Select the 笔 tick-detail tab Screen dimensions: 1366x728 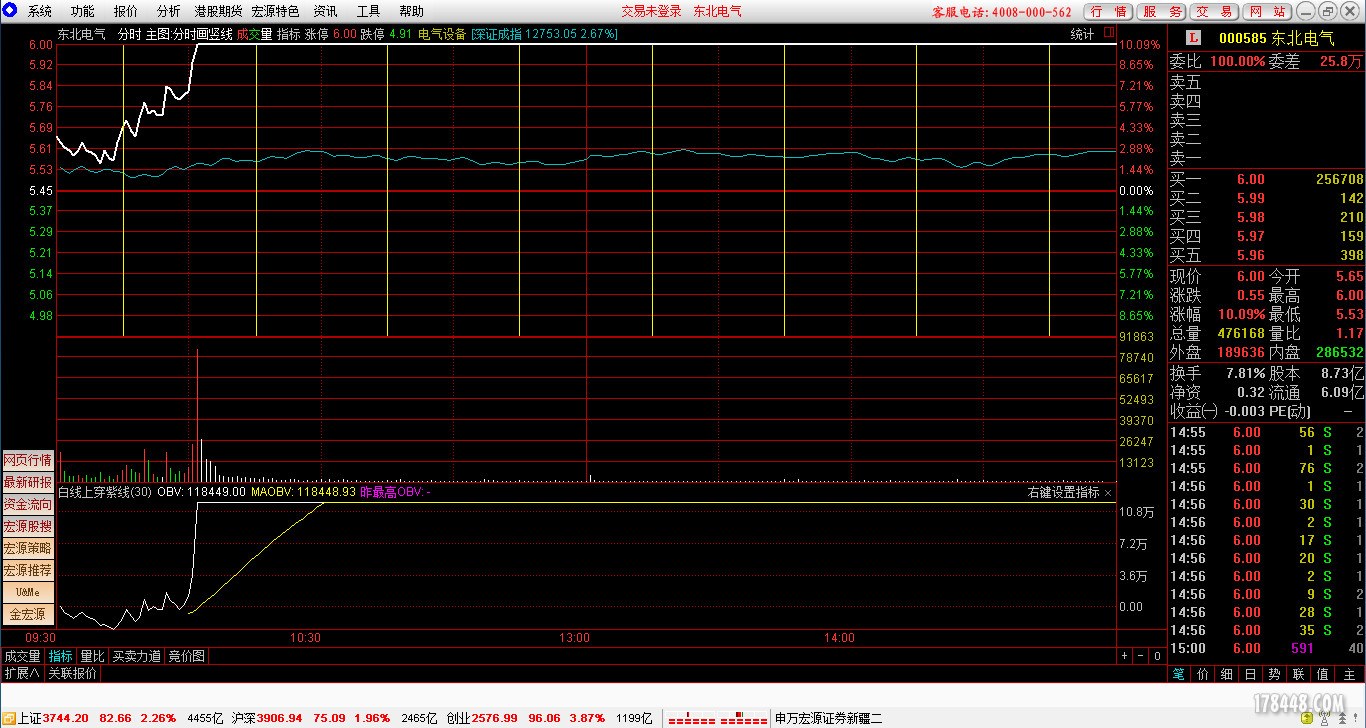pos(1178,675)
